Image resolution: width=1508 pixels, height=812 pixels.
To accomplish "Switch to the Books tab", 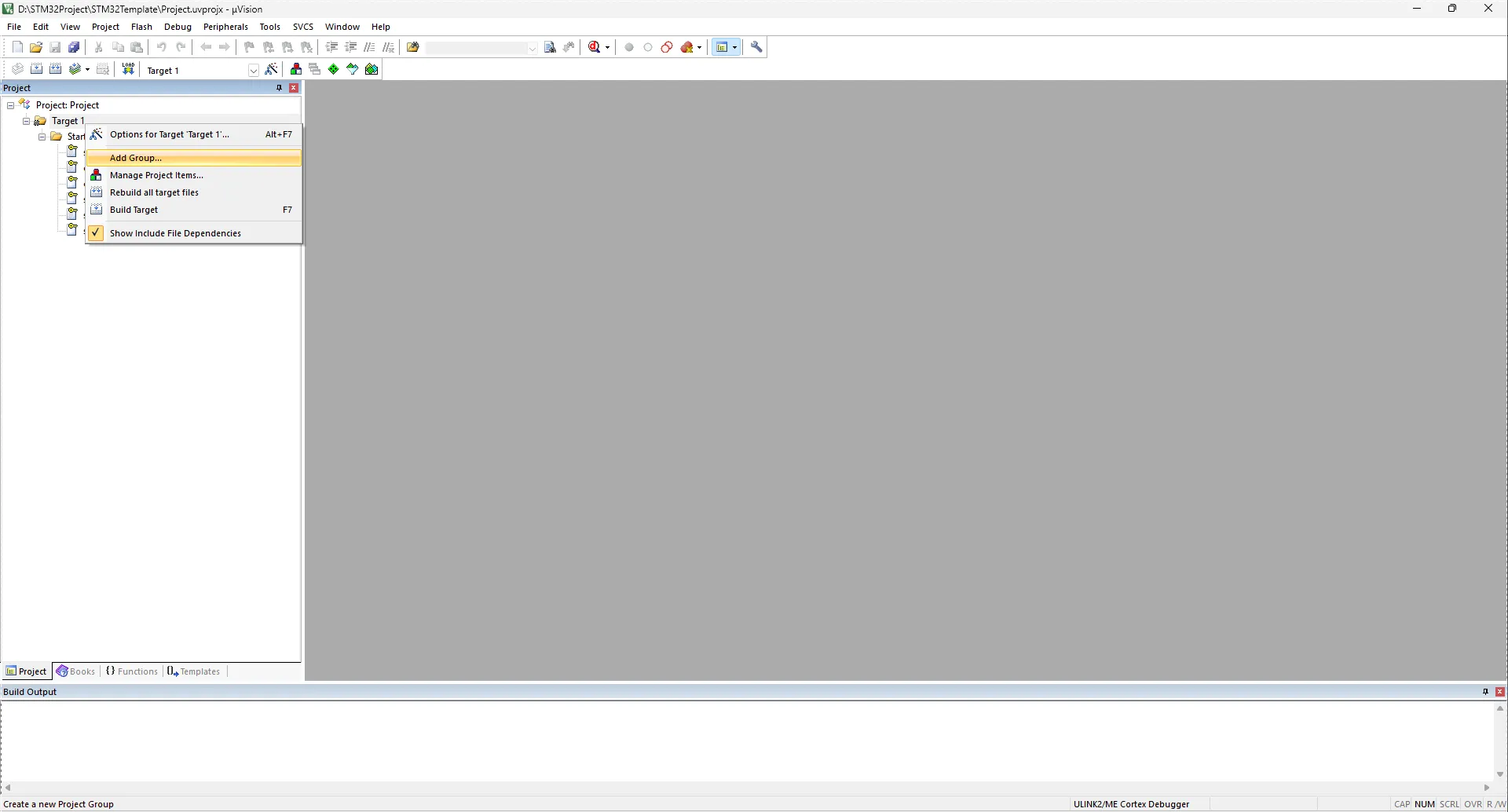I will pyautogui.click(x=76, y=671).
